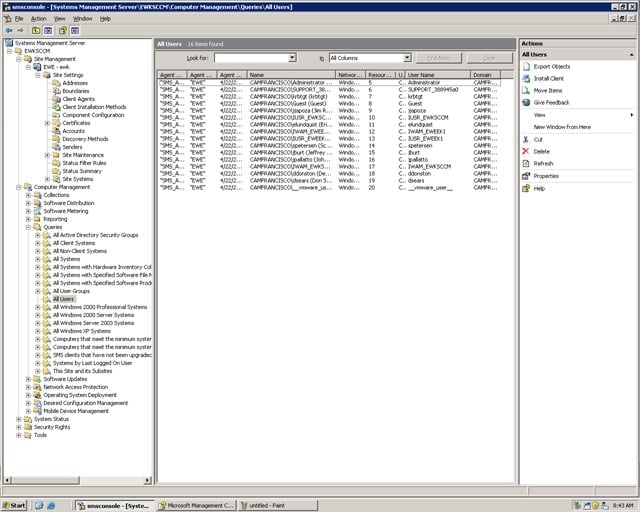Screen dimensions: 640x512
Task: Click the Cut scissors icon
Action: 526,140
